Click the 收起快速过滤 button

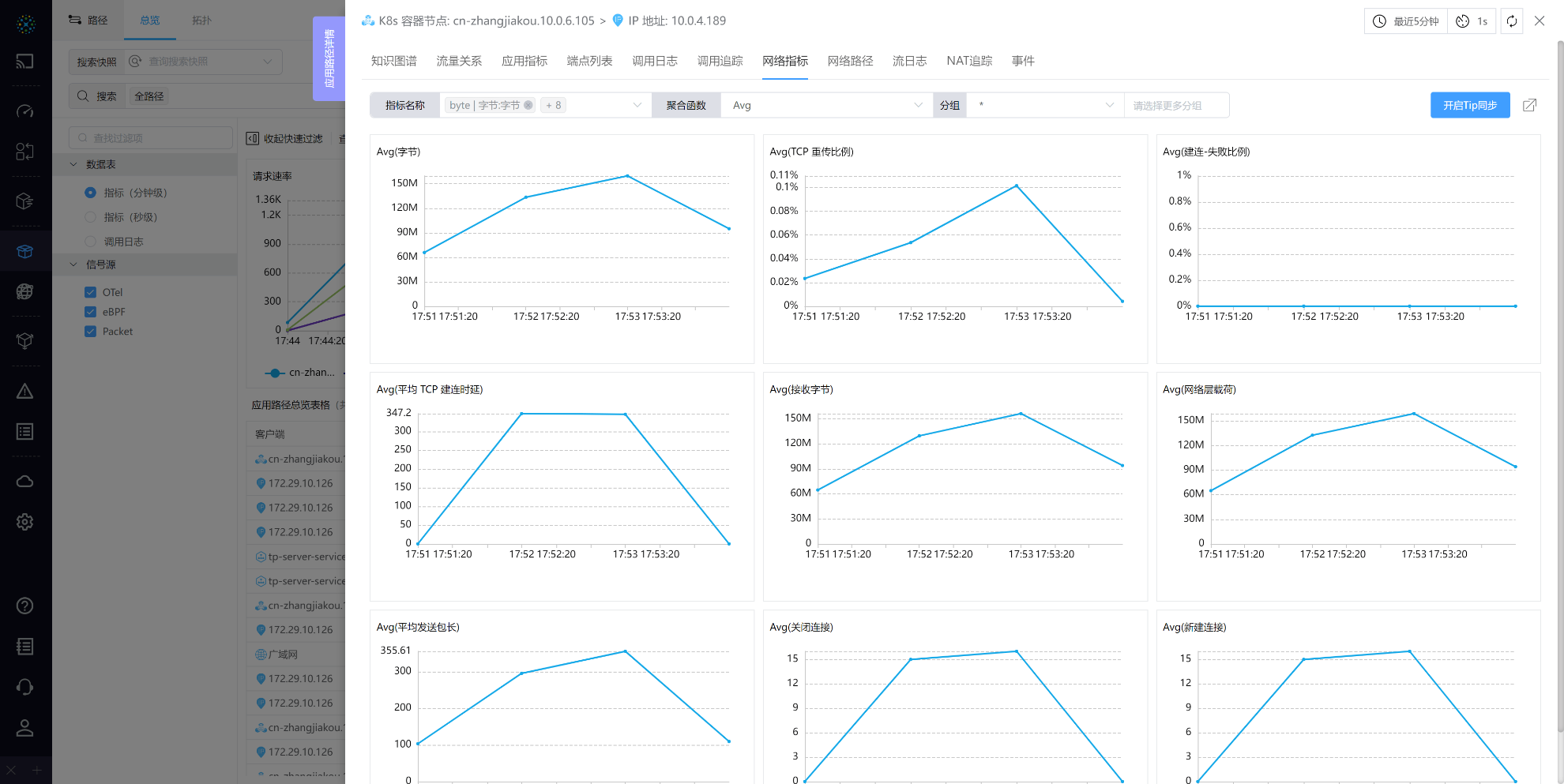(285, 138)
